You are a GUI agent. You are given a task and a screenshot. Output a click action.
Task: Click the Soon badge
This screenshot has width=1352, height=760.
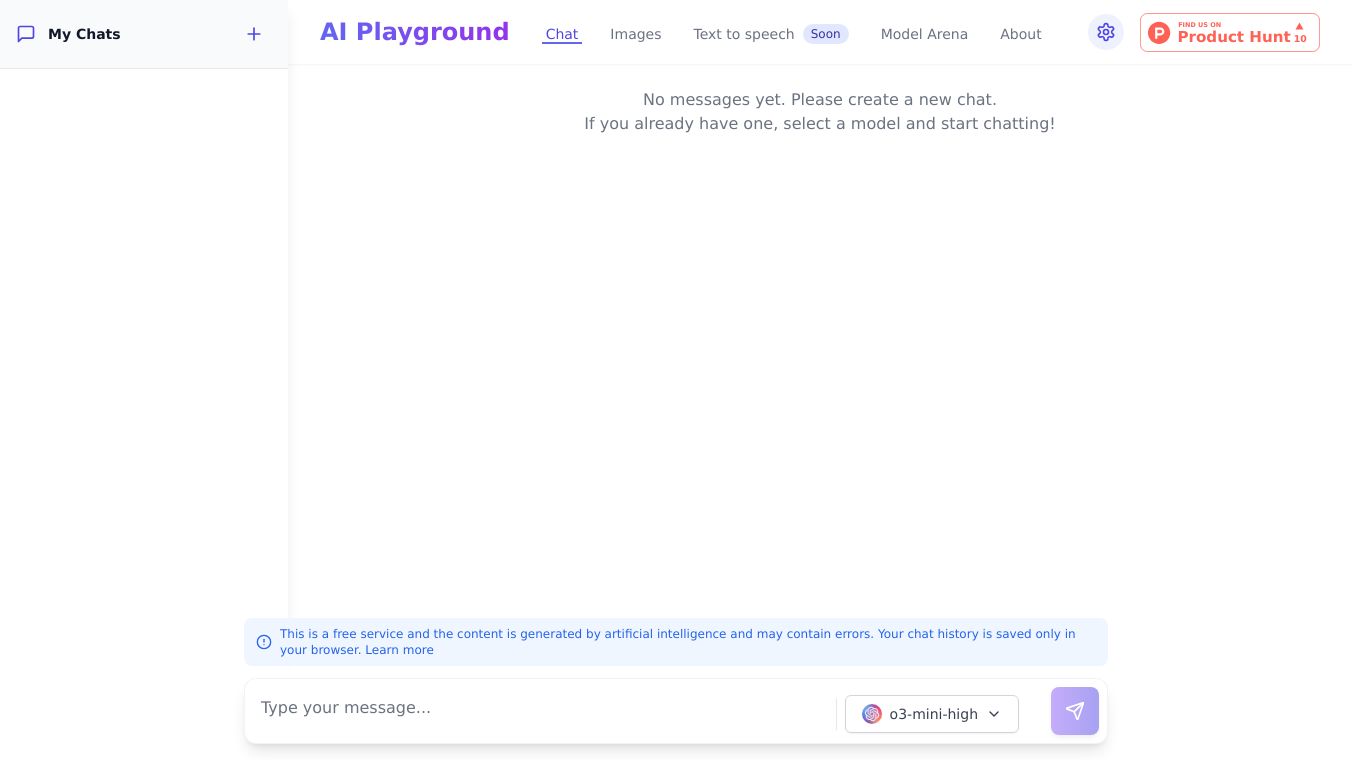[826, 34]
